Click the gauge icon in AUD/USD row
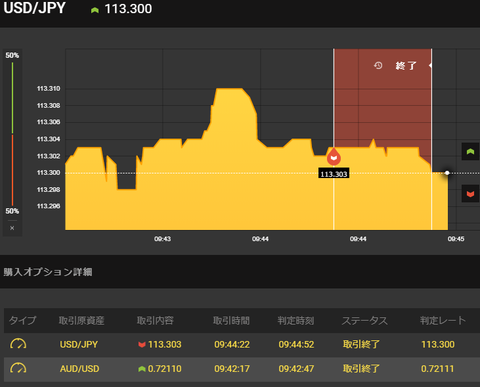480x387 pixels. (x=18, y=368)
